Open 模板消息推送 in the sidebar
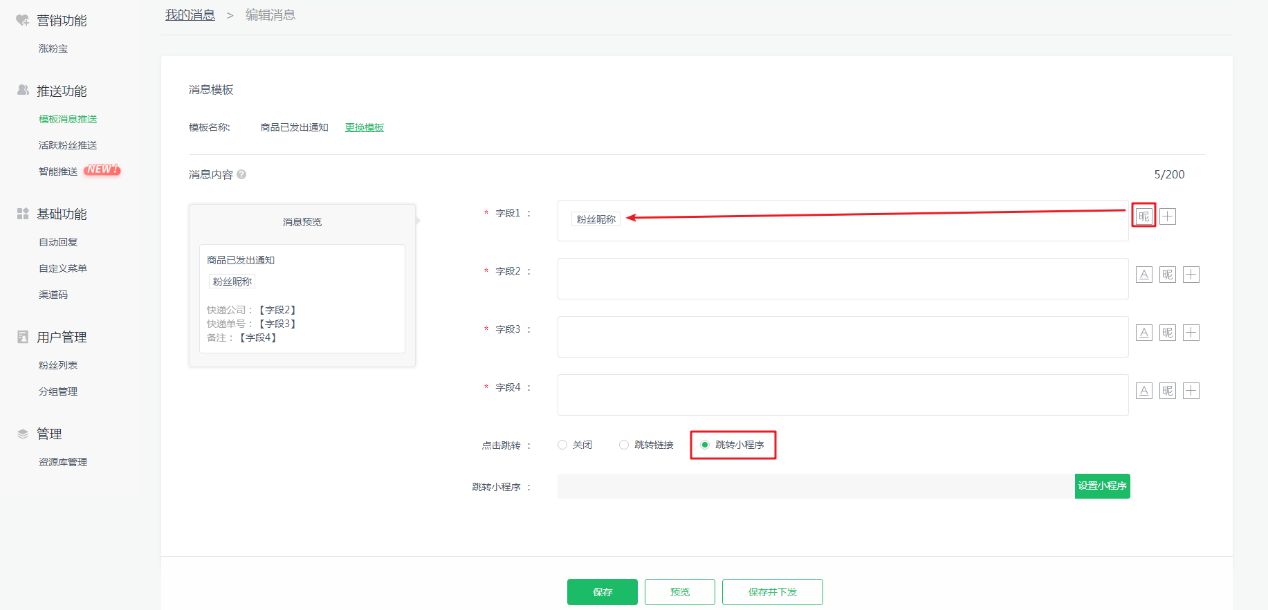This screenshot has width=1268, height=610. [x=67, y=119]
